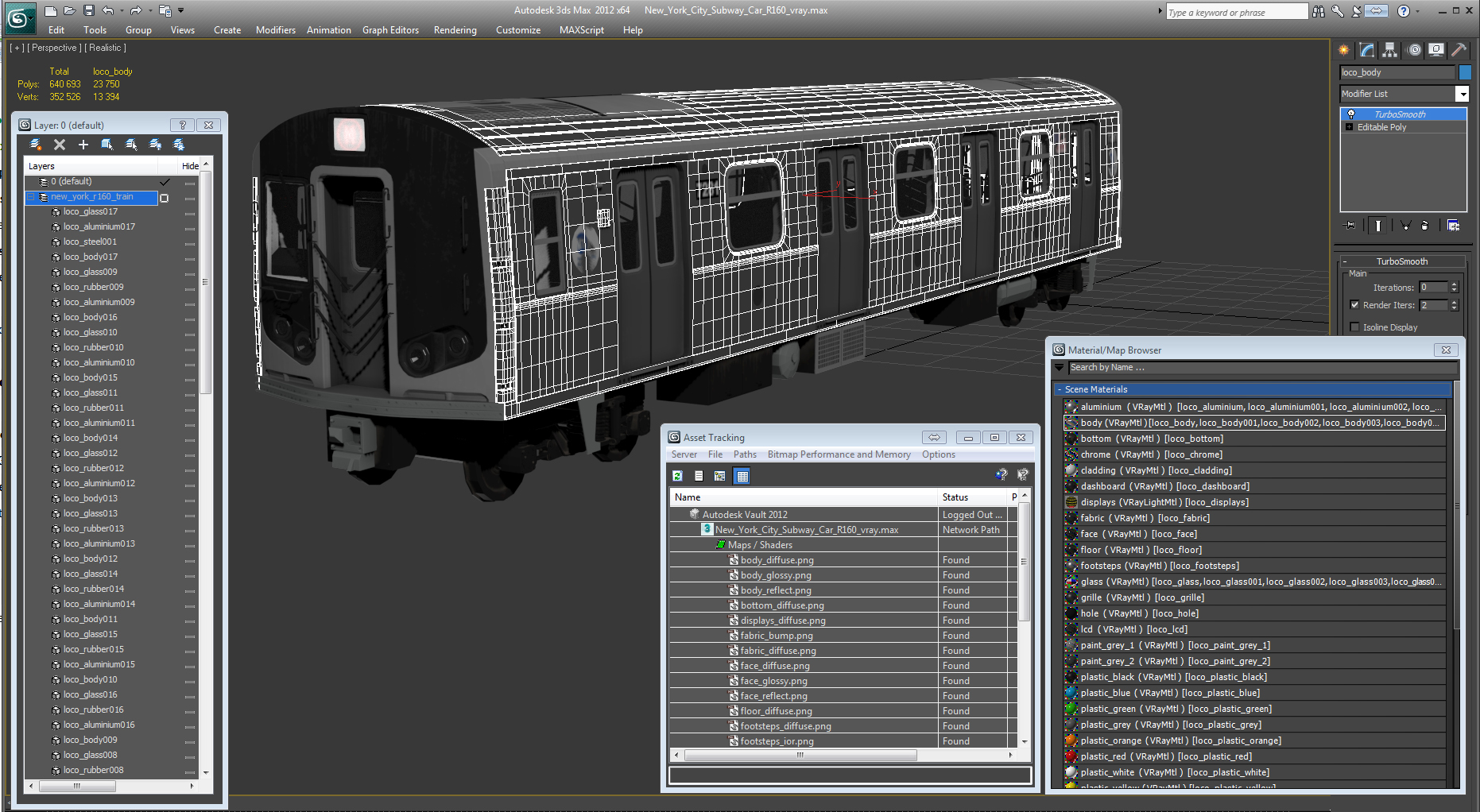This screenshot has height=812, width=1480.
Task: Click Hide column header in Layer dialog
Action: tap(190, 166)
